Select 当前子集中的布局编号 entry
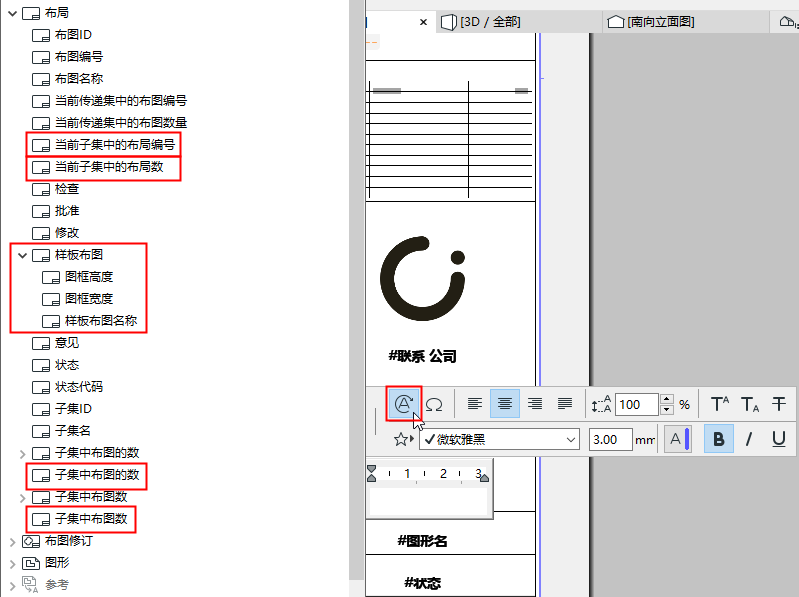Viewport: 799px width, 597px height. point(115,145)
